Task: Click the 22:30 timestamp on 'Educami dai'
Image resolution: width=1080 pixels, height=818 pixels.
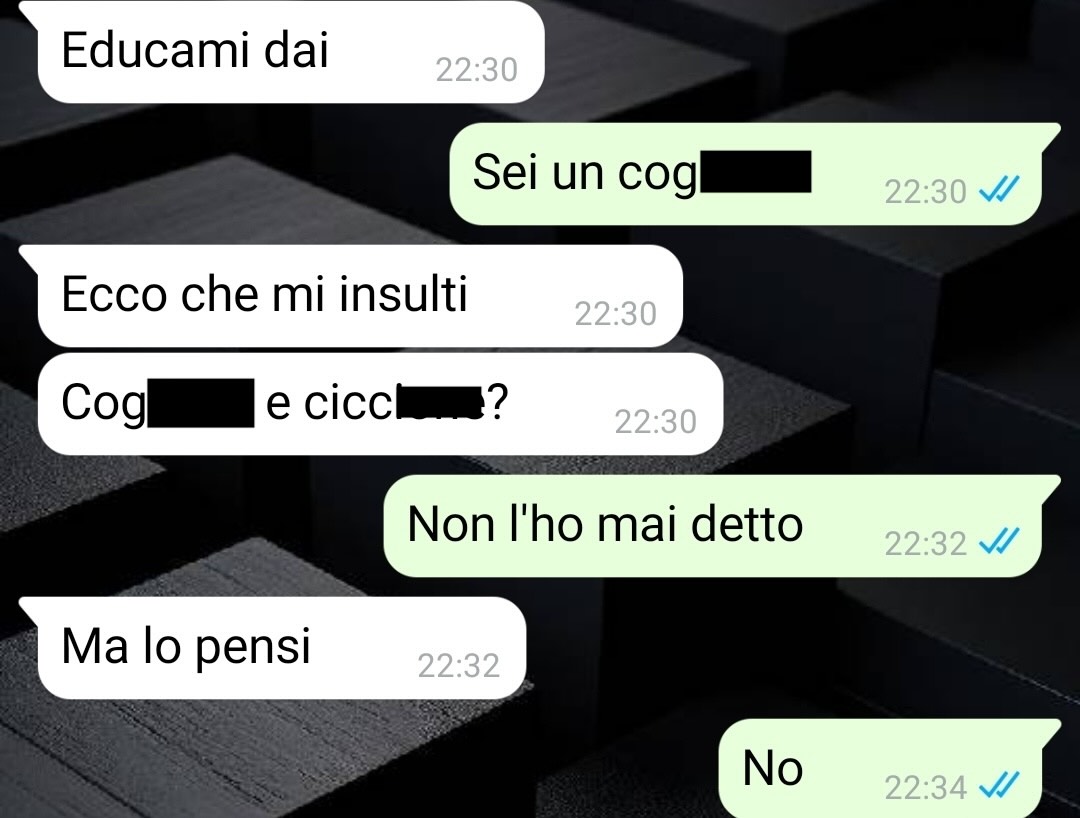Action: tap(477, 70)
